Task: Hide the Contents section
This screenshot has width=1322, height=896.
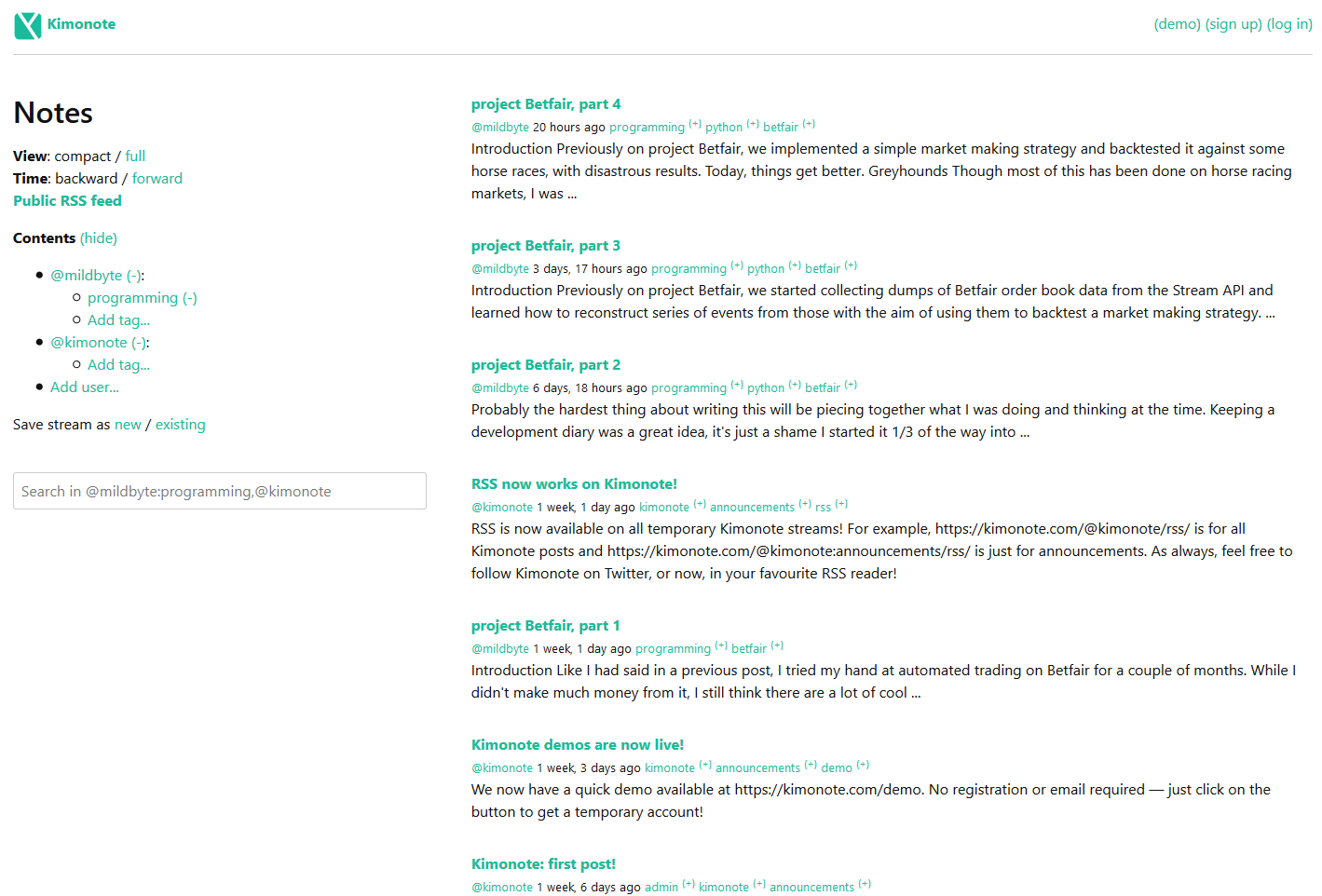Action: tap(99, 238)
